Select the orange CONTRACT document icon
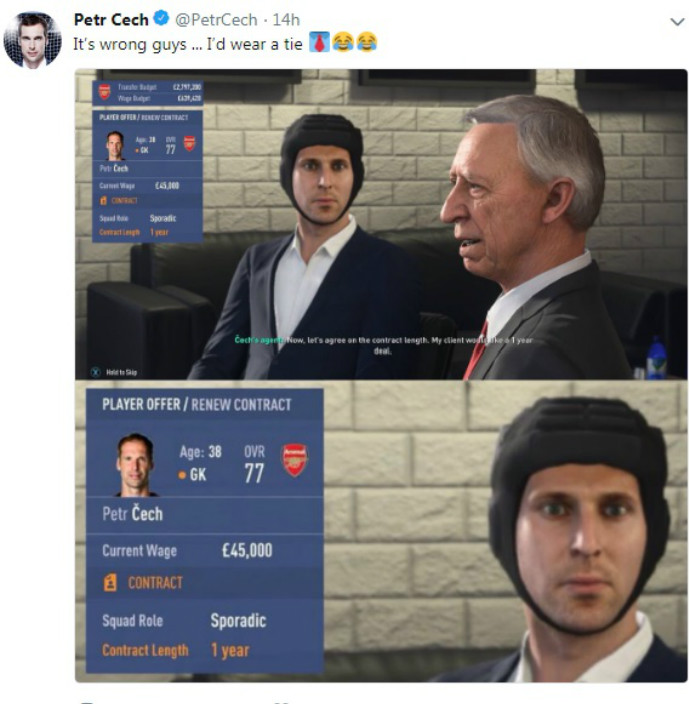The height and width of the screenshot is (704, 690). [x=110, y=582]
